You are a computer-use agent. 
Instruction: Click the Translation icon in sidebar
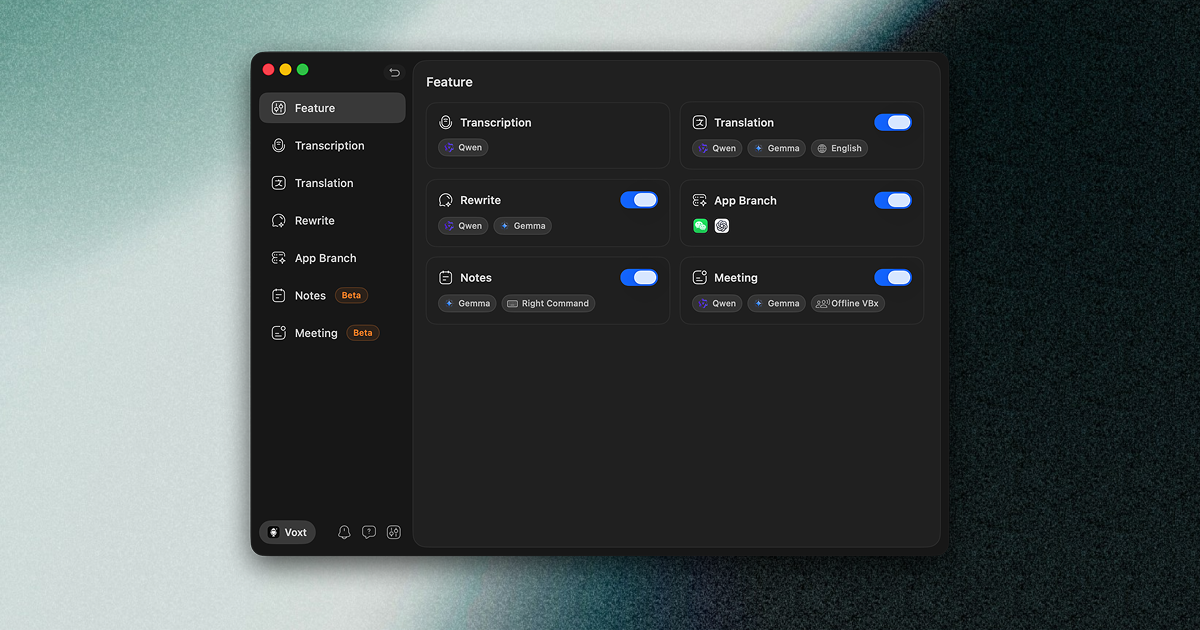click(279, 183)
